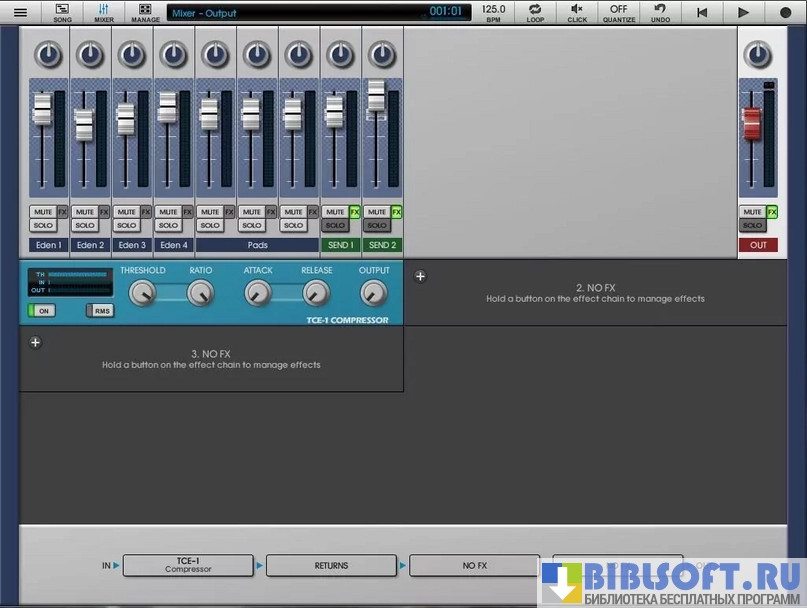Open the hamburger main menu
Screen dimensions: 807x608
(x=20, y=12)
